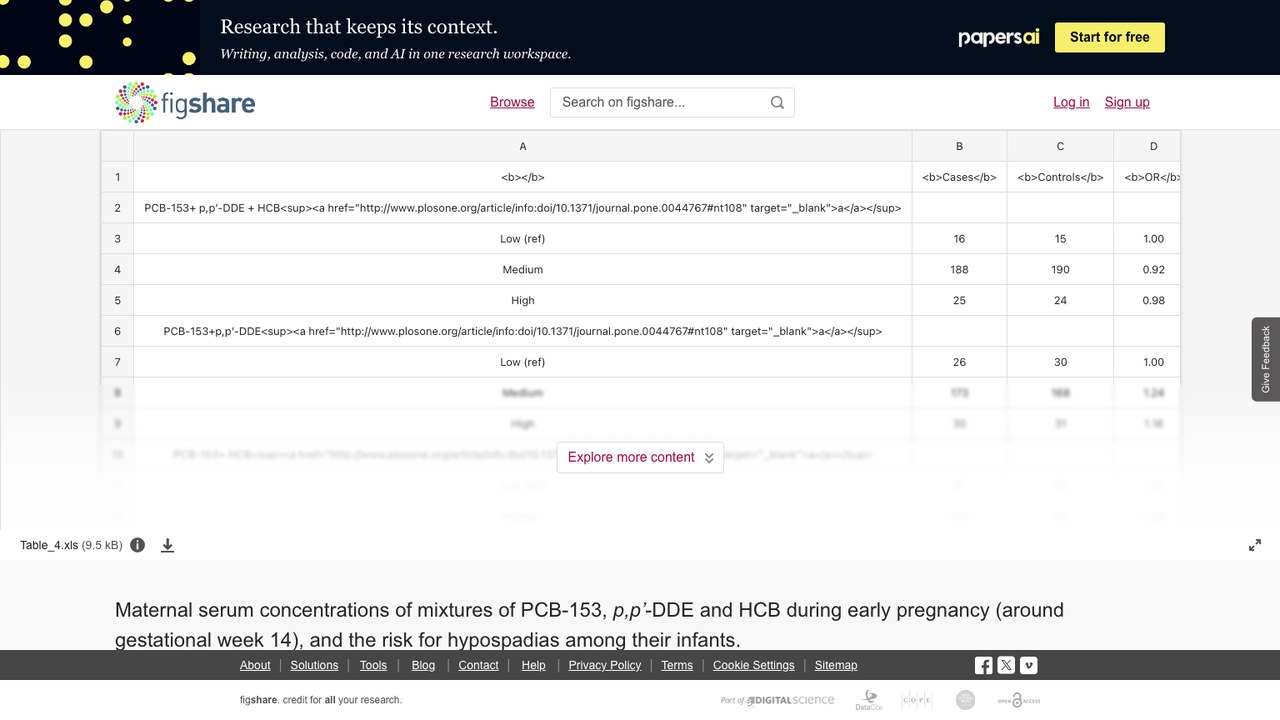Image resolution: width=1280 pixels, height=720 pixels.
Task: Open figshare Facebook page icon
Action: [984, 665]
